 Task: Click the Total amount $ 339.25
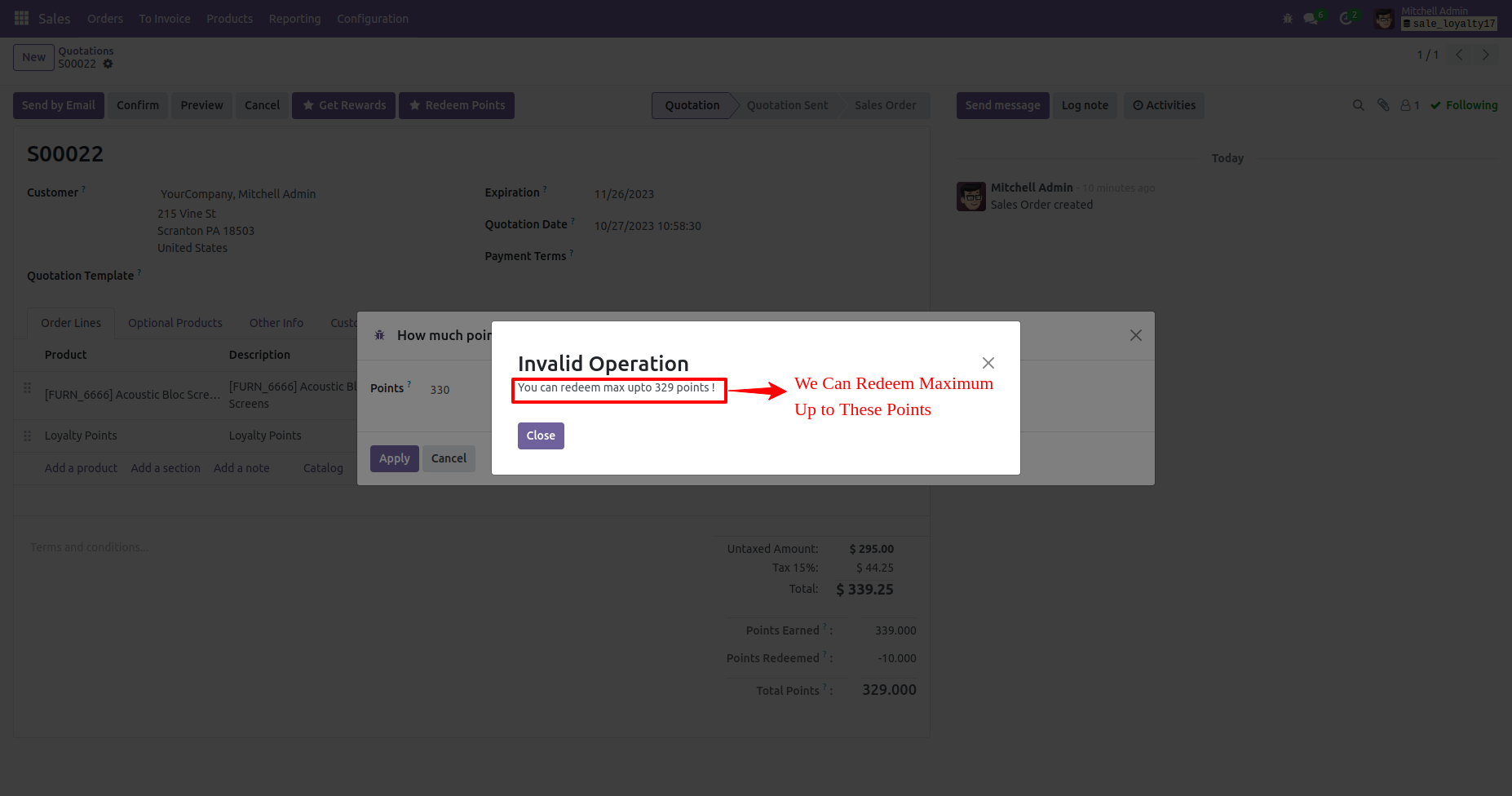click(864, 590)
